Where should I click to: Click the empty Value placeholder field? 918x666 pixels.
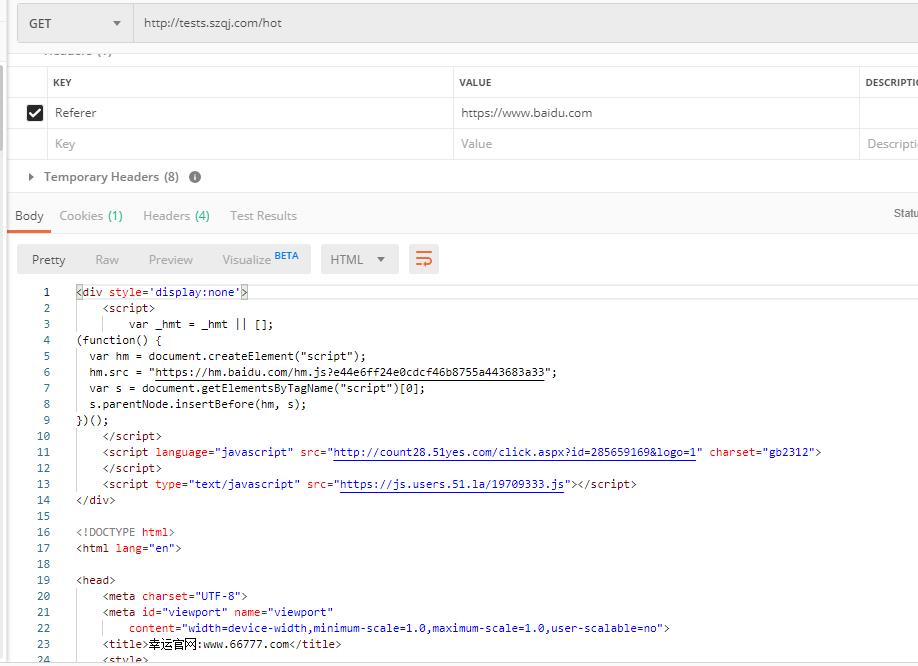[x=656, y=144]
